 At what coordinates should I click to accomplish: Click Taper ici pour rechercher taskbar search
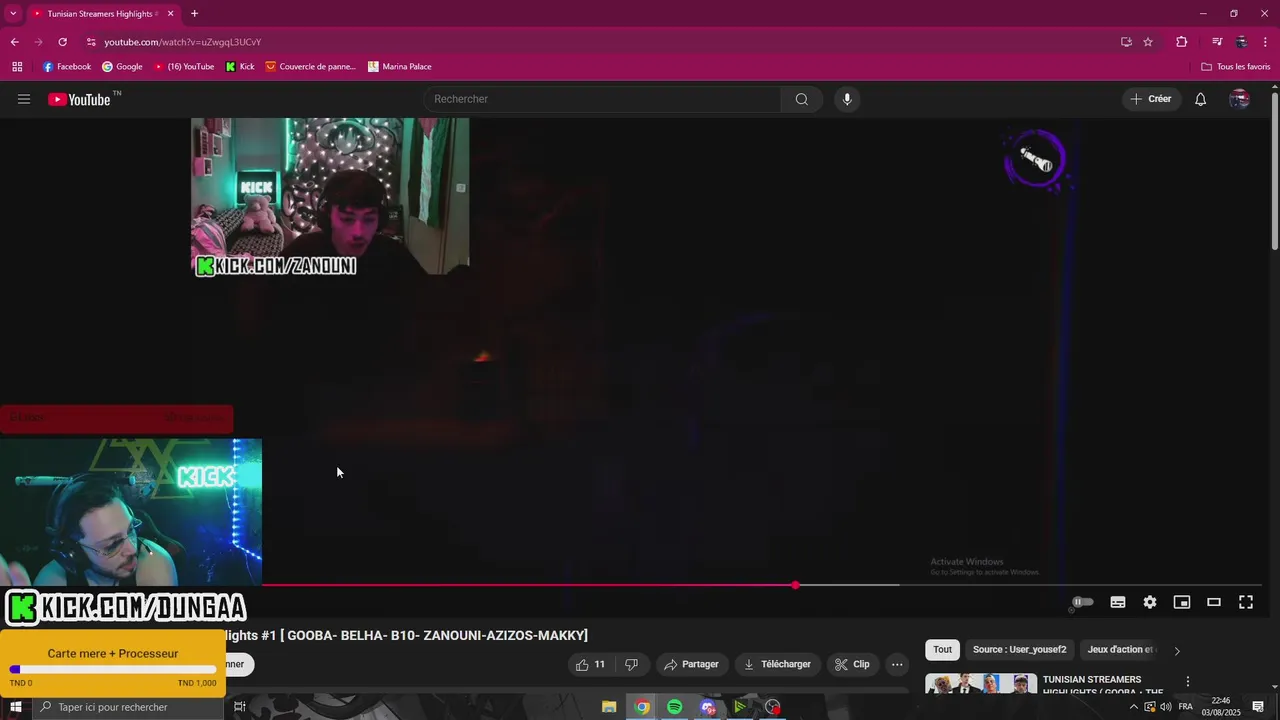click(x=127, y=707)
